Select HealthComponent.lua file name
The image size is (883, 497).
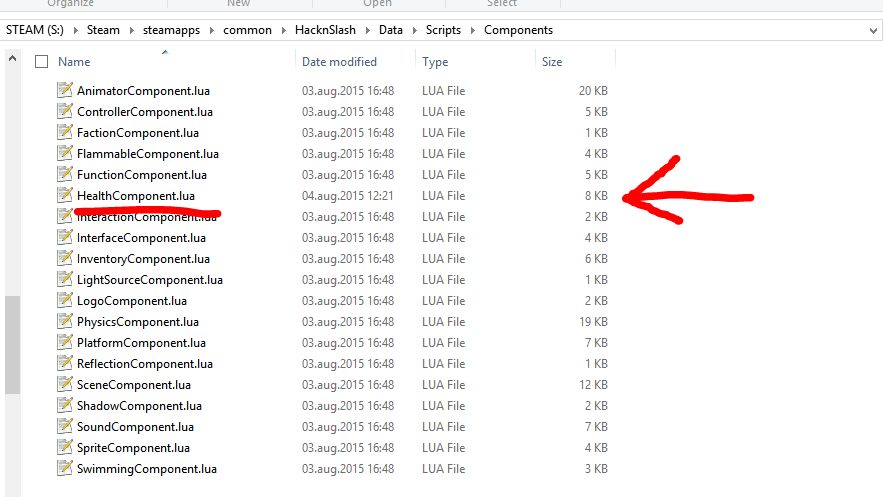(x=136, y=196)
